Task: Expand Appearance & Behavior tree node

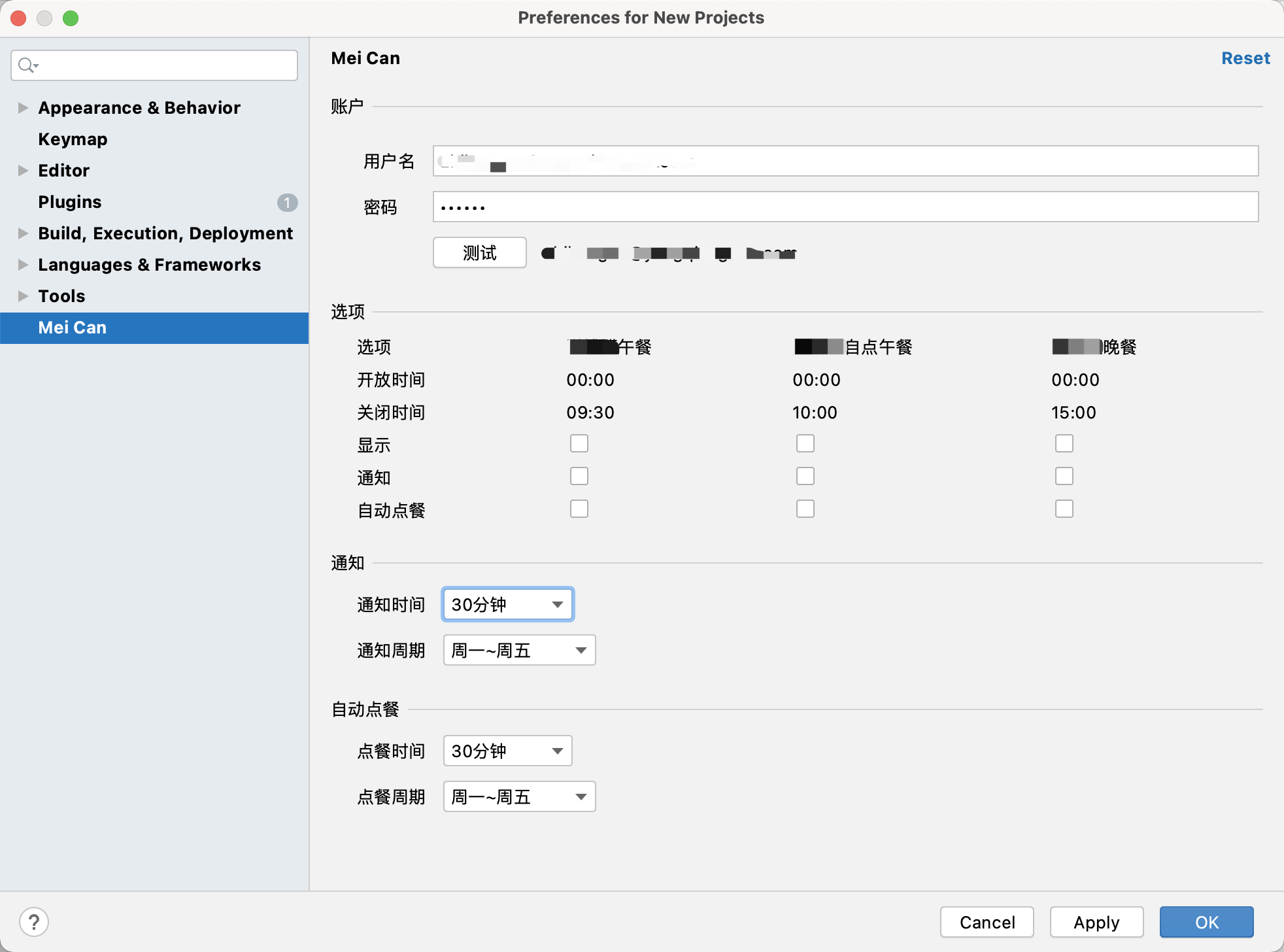Action: [x=23, y=108]
